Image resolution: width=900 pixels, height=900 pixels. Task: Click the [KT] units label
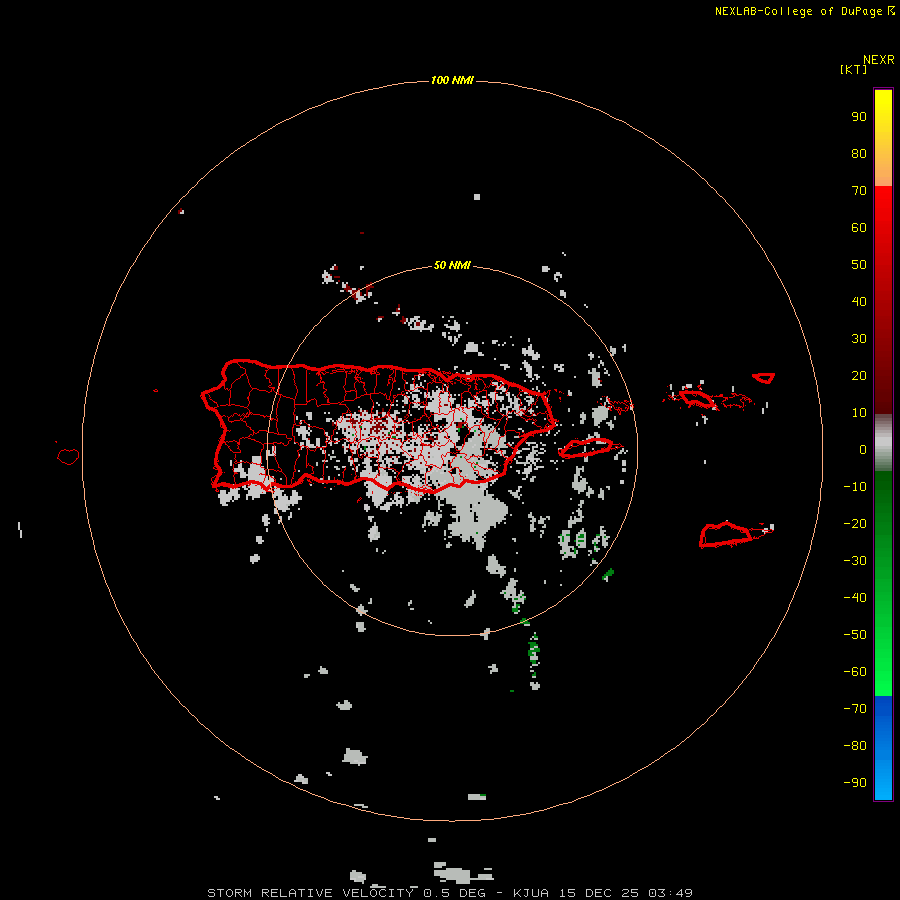tap(853, 69)
